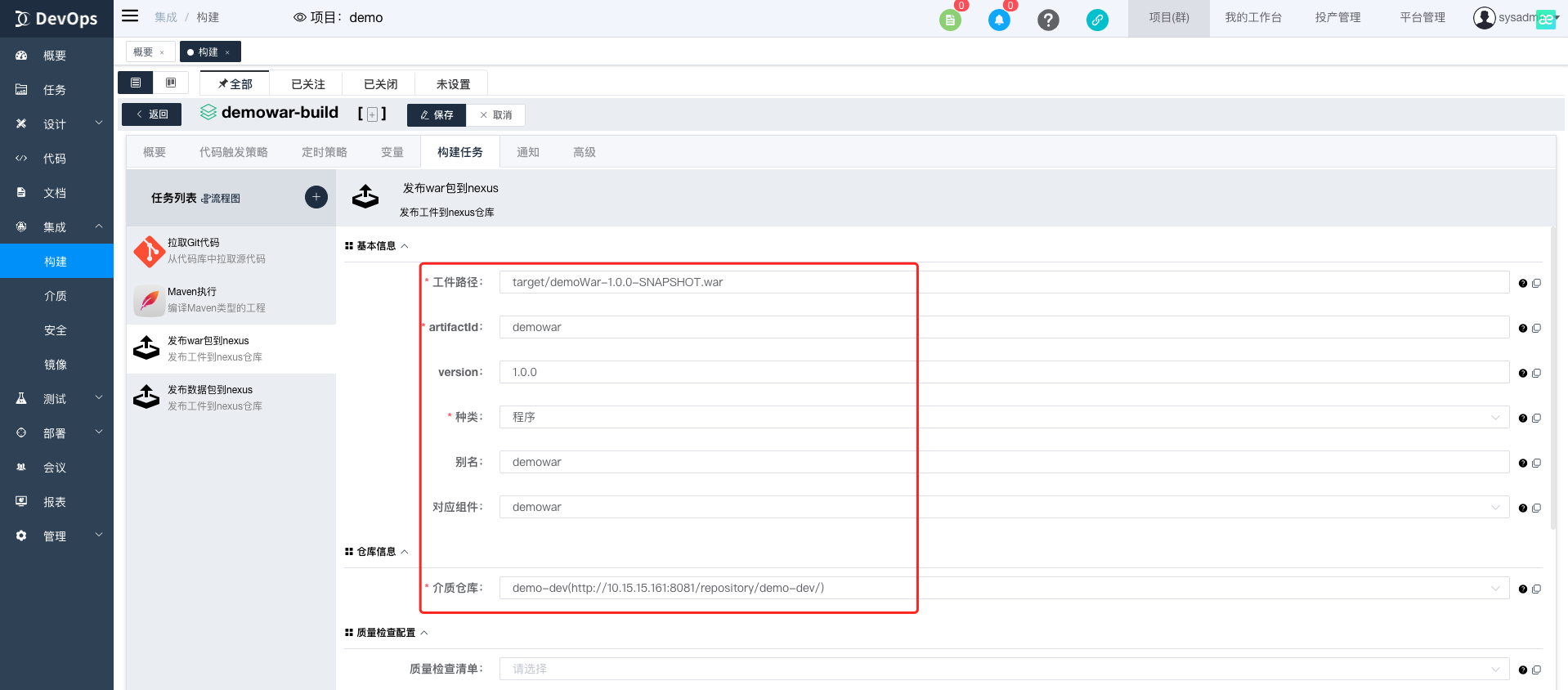This screenshot has width=1568, height=690.
Task: Toggle the 流程图 flowchart view
Action: [x=221, y=199]
